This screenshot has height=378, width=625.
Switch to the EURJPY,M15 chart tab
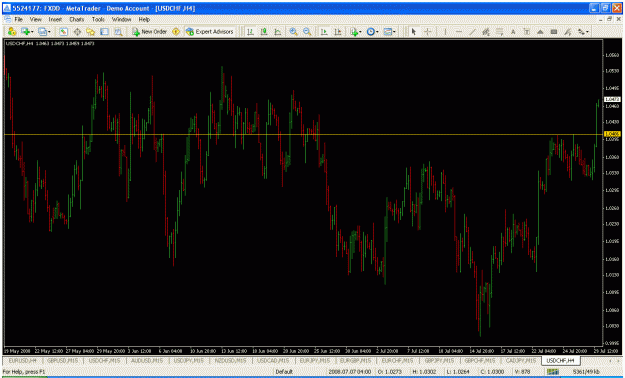315,360
